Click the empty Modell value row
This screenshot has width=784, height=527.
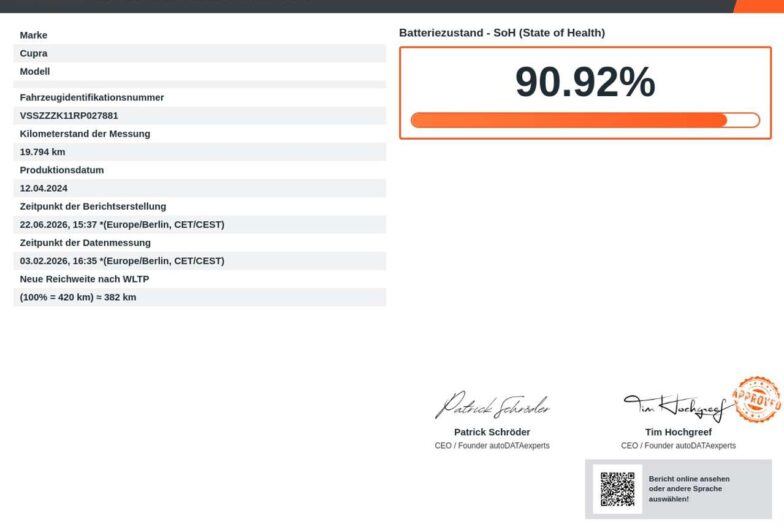click(200, 84)
